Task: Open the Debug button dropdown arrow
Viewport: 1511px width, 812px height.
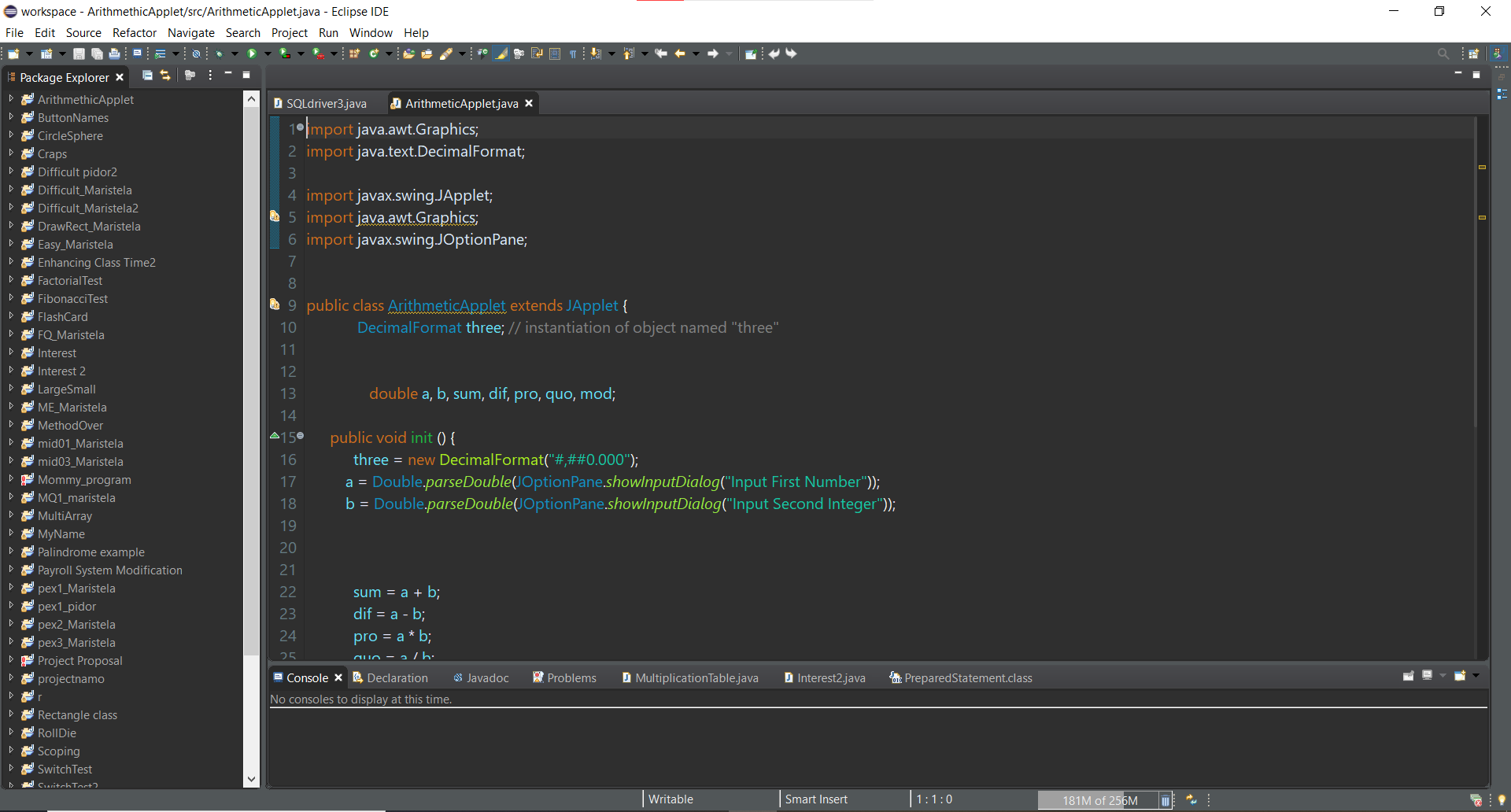Action: point(235,54)
